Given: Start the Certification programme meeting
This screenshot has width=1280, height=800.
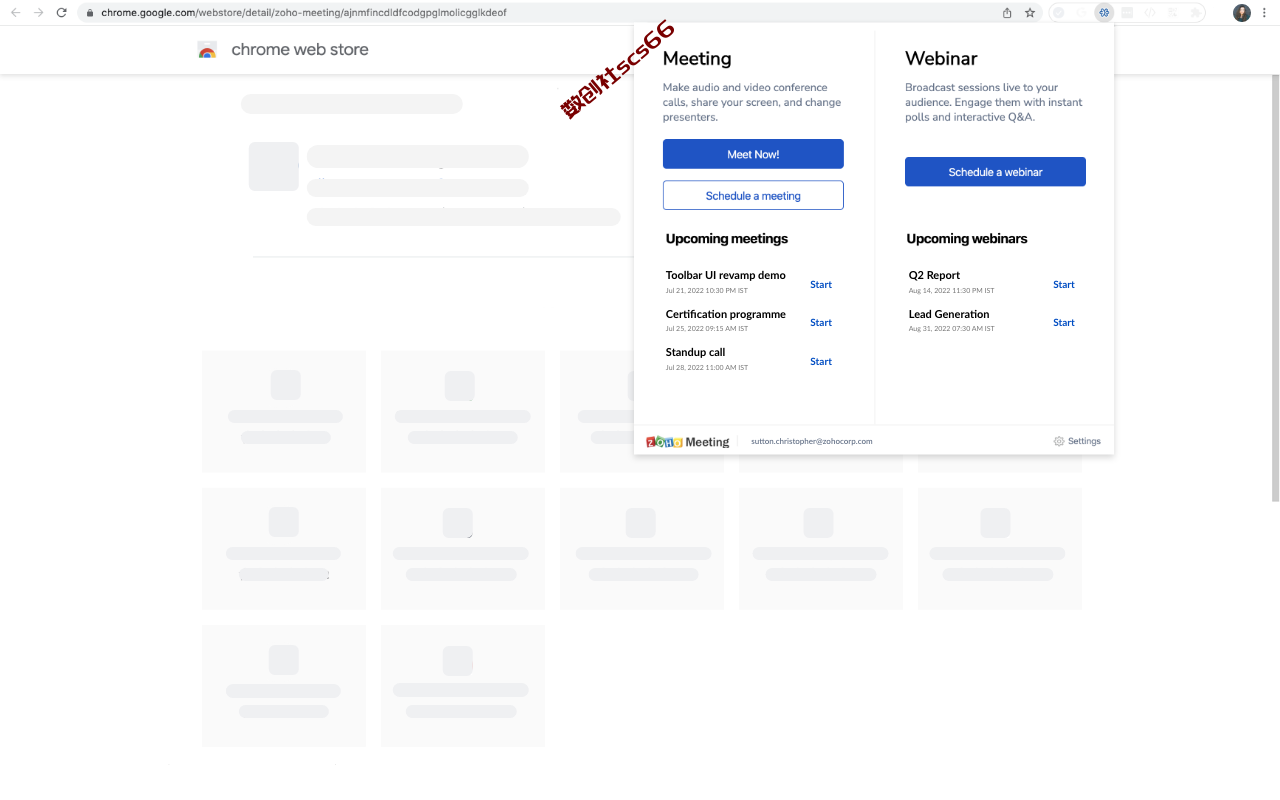Looking at the screenshot, I should tap(821, 323).
